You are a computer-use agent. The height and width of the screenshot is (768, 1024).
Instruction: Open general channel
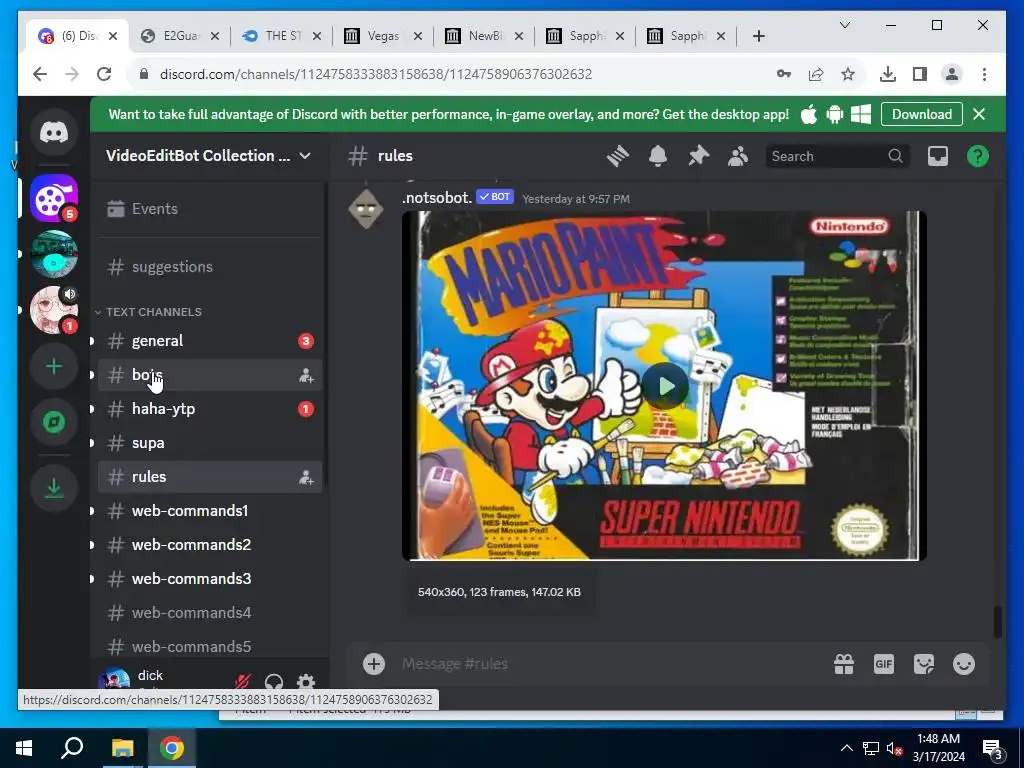pos(209,341)
